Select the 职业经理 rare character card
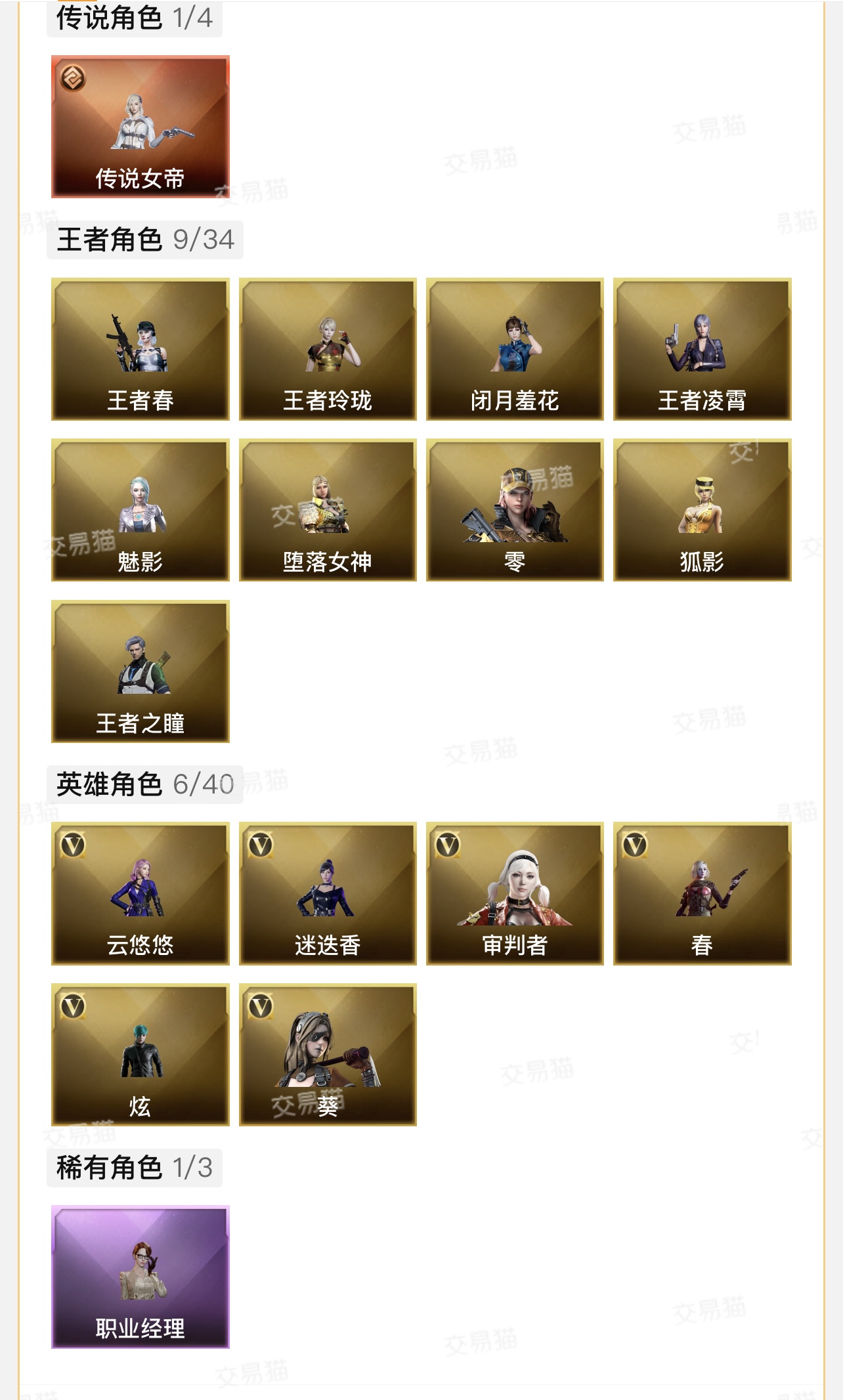843x1400 pixels. click(140, 1277)
